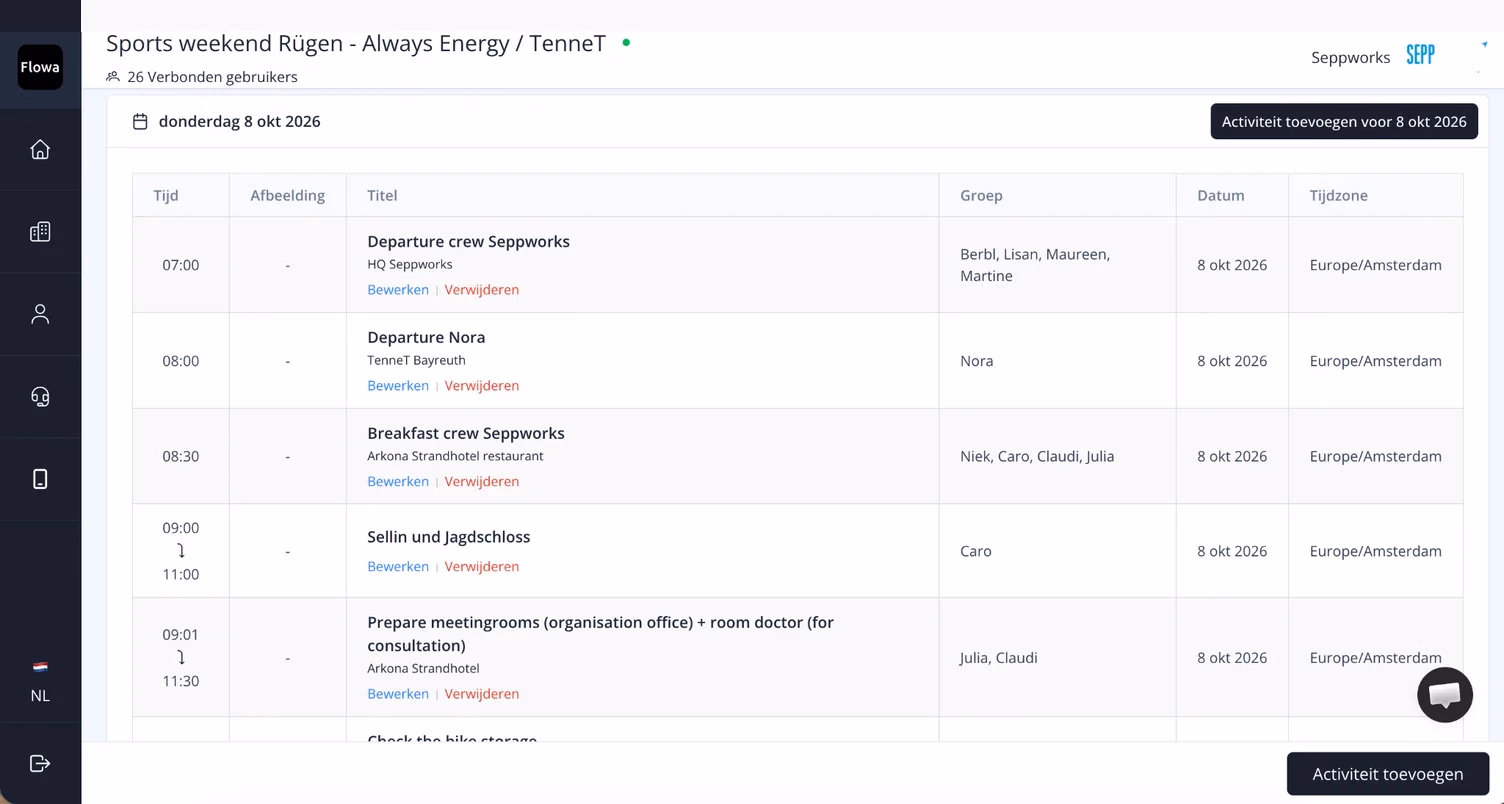The image size is (1504, 804).
Task: Delete the Prepare meetingrooms activity
Action: (482, 694)
